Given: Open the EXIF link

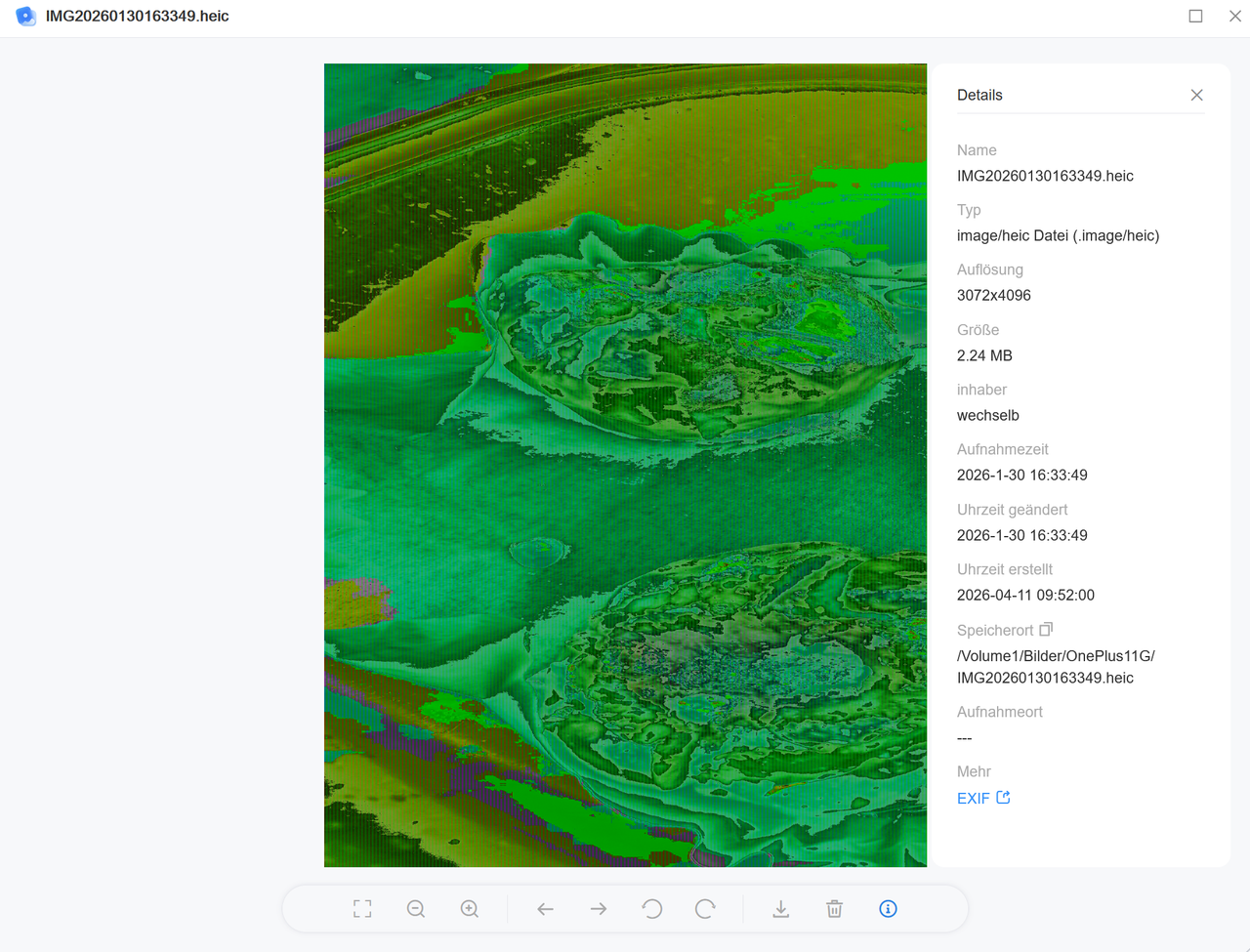Looking at the screenshot, I should click(983, 798).
